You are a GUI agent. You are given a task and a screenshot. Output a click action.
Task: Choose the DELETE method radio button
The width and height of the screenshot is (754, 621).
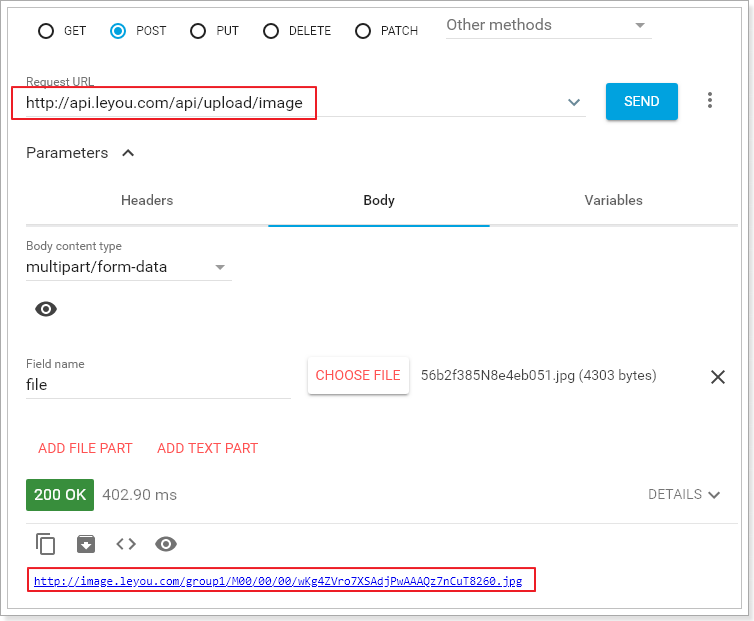(271, 31)
